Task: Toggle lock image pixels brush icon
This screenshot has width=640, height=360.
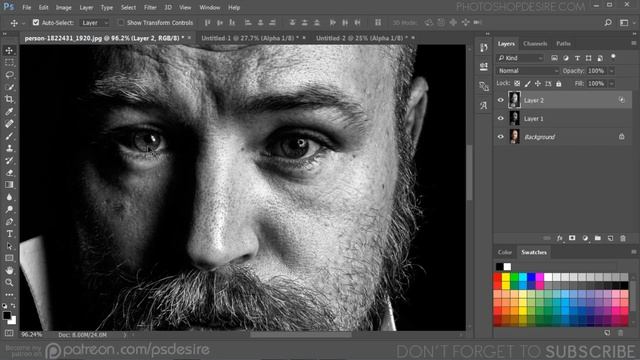Action: pyautogui.click(x=528, y=84)
